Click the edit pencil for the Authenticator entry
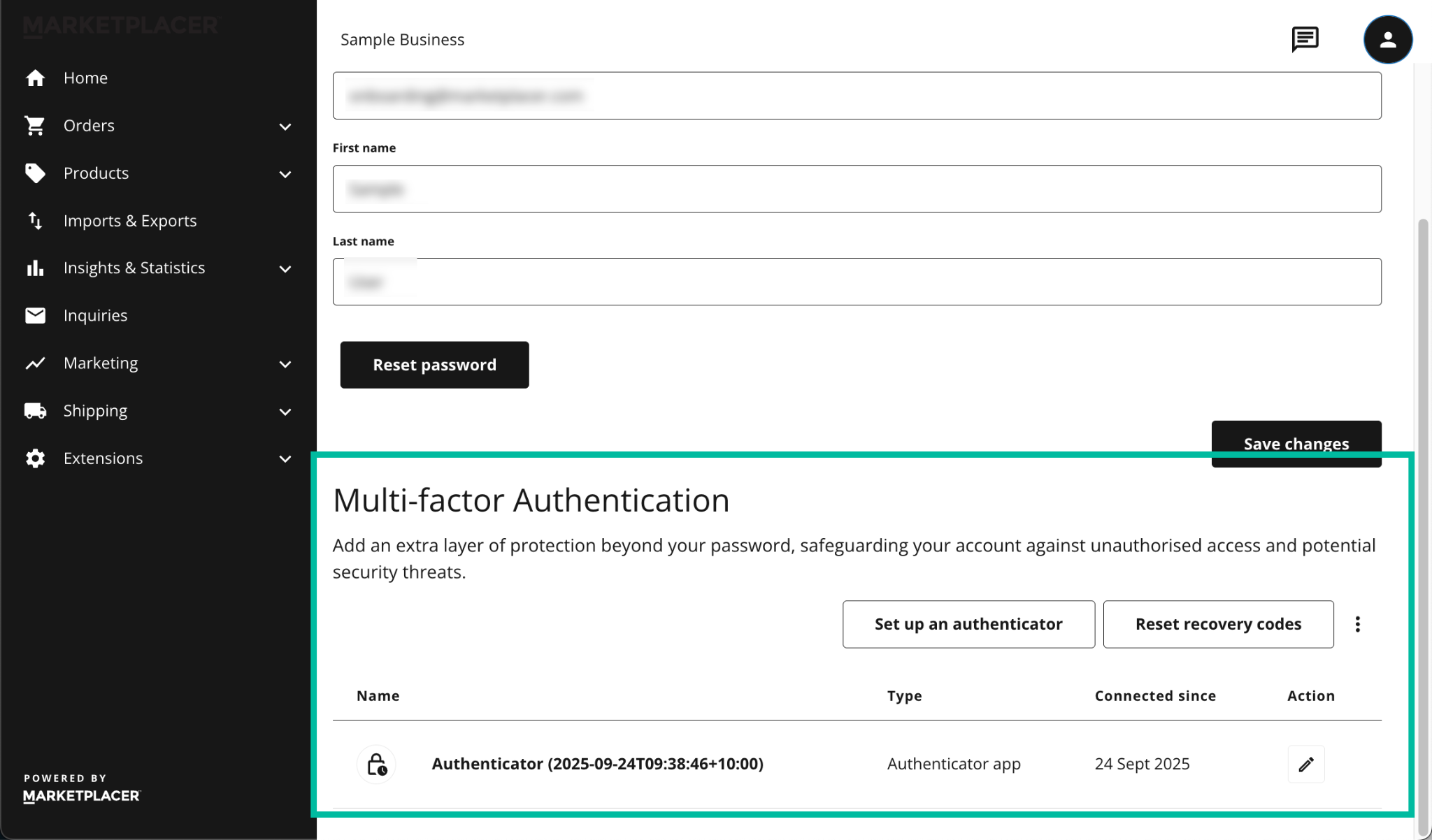 pyautogui.click(x=1306, y=764)
